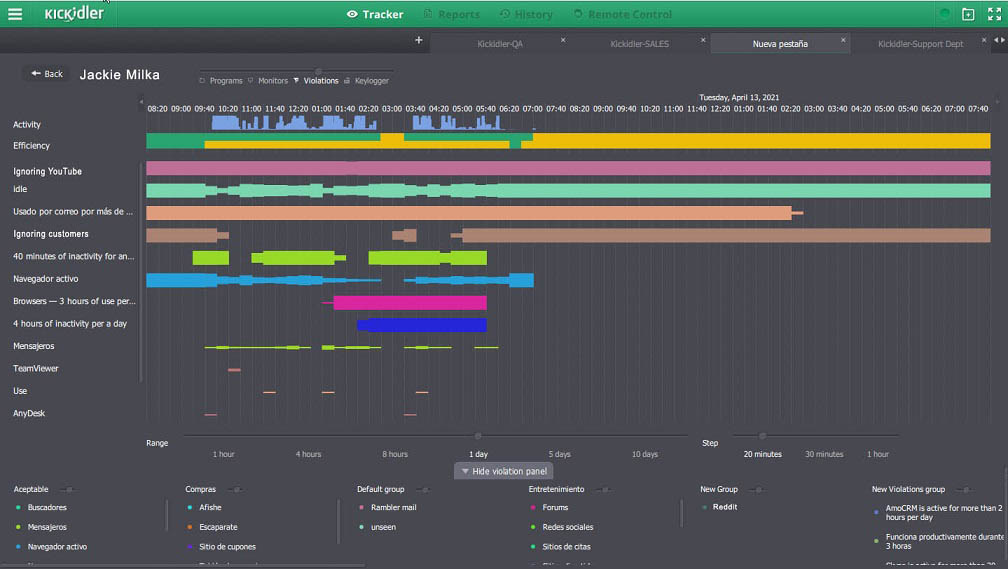The height and width of the screenshot is (569, 1008).
Task: Click the Kickidler logo
Action: pyautogui.click(x=74, y=14)
